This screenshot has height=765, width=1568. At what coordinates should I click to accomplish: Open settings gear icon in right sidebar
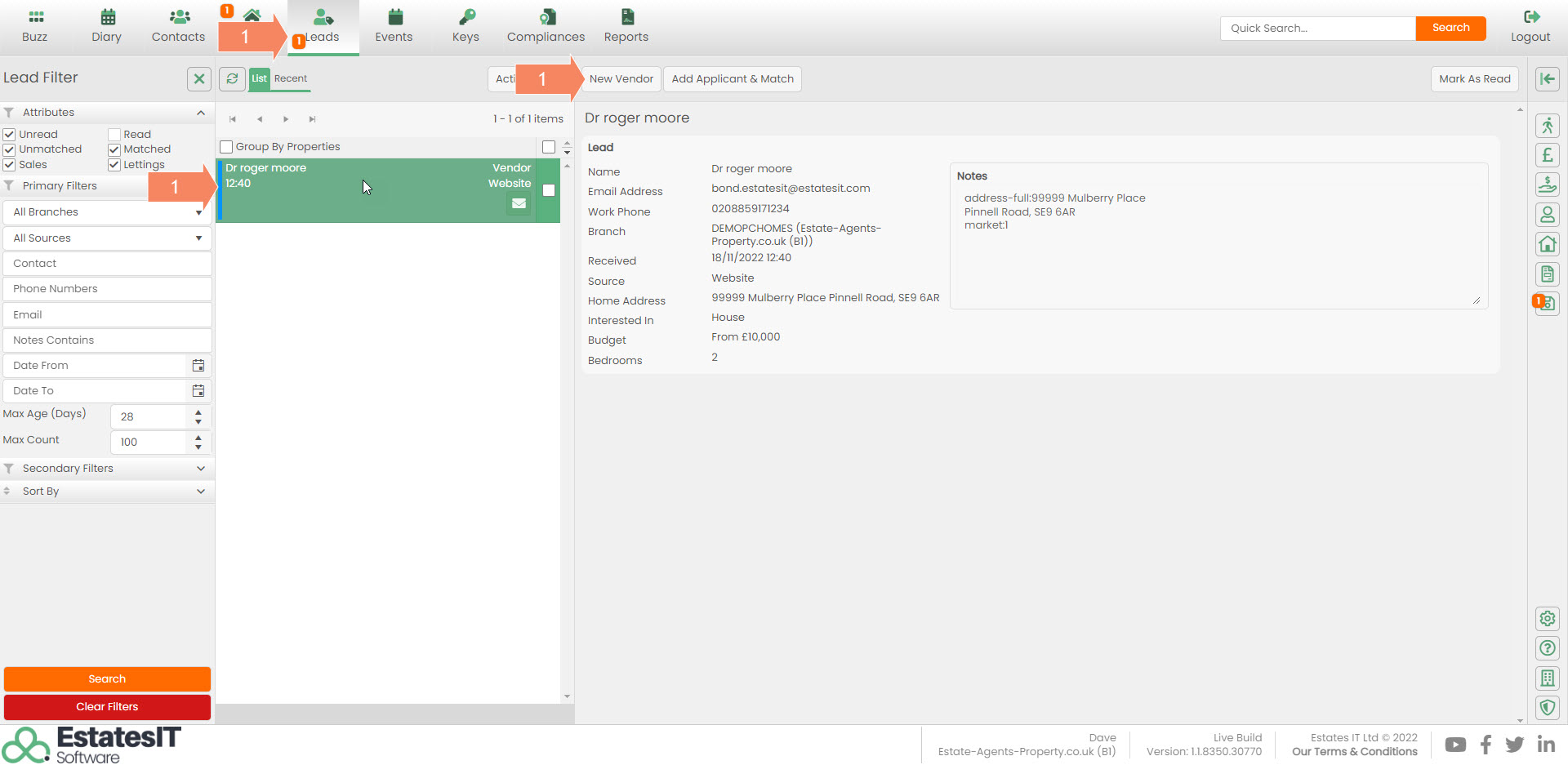(1547, 619)
